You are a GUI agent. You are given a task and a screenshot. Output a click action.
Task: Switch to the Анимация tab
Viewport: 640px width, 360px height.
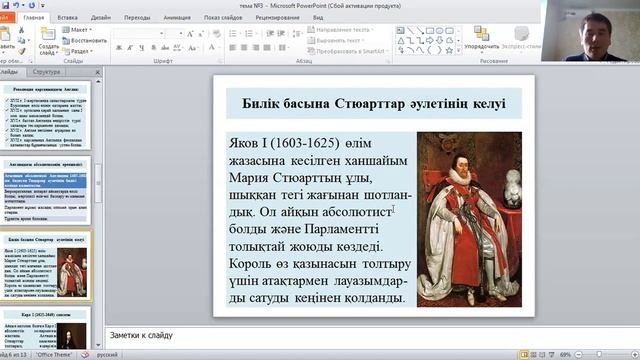pyautogui.click(x=177, y=18)
